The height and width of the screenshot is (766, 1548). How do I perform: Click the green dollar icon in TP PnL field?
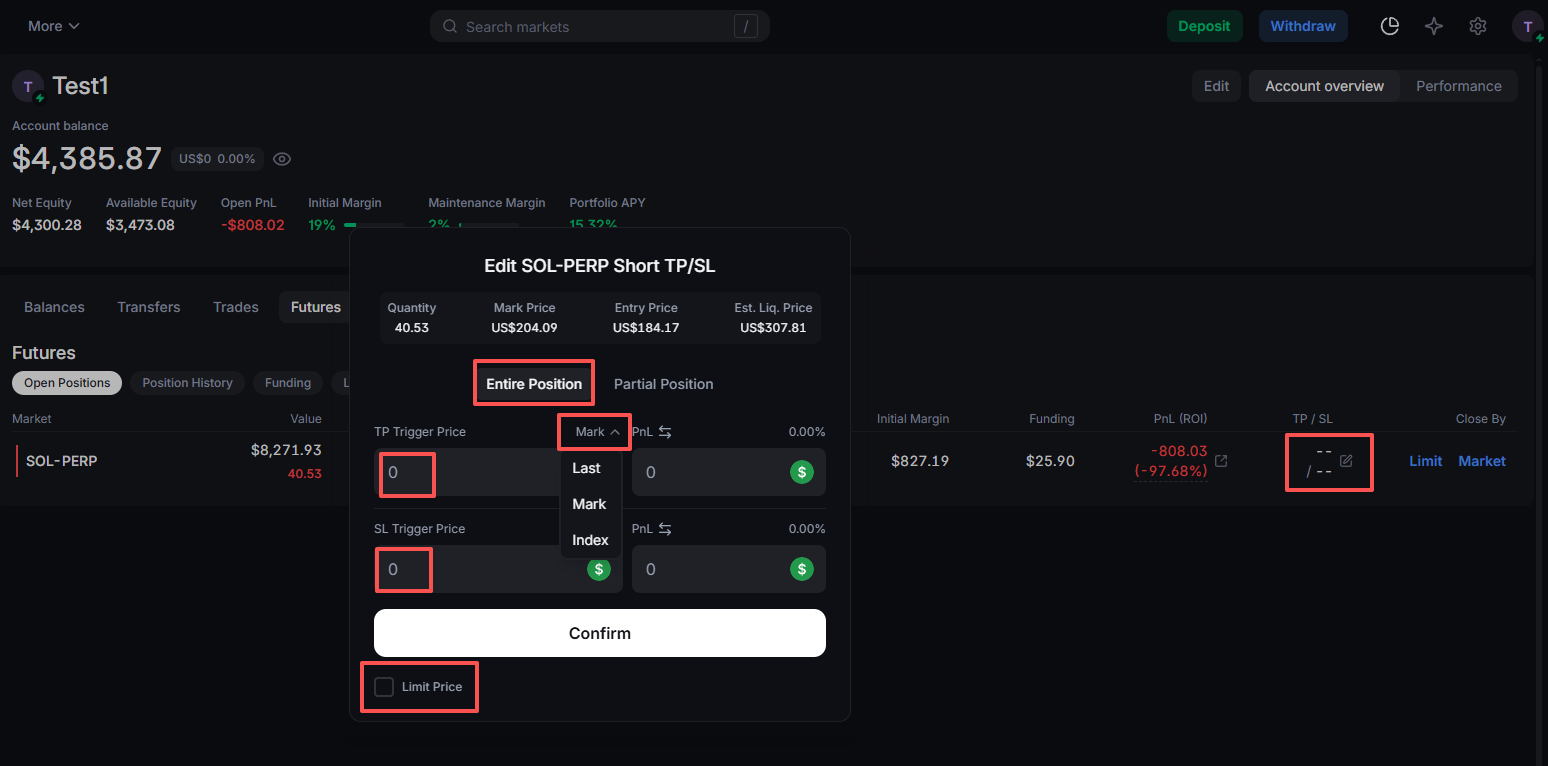click(802, 472)
